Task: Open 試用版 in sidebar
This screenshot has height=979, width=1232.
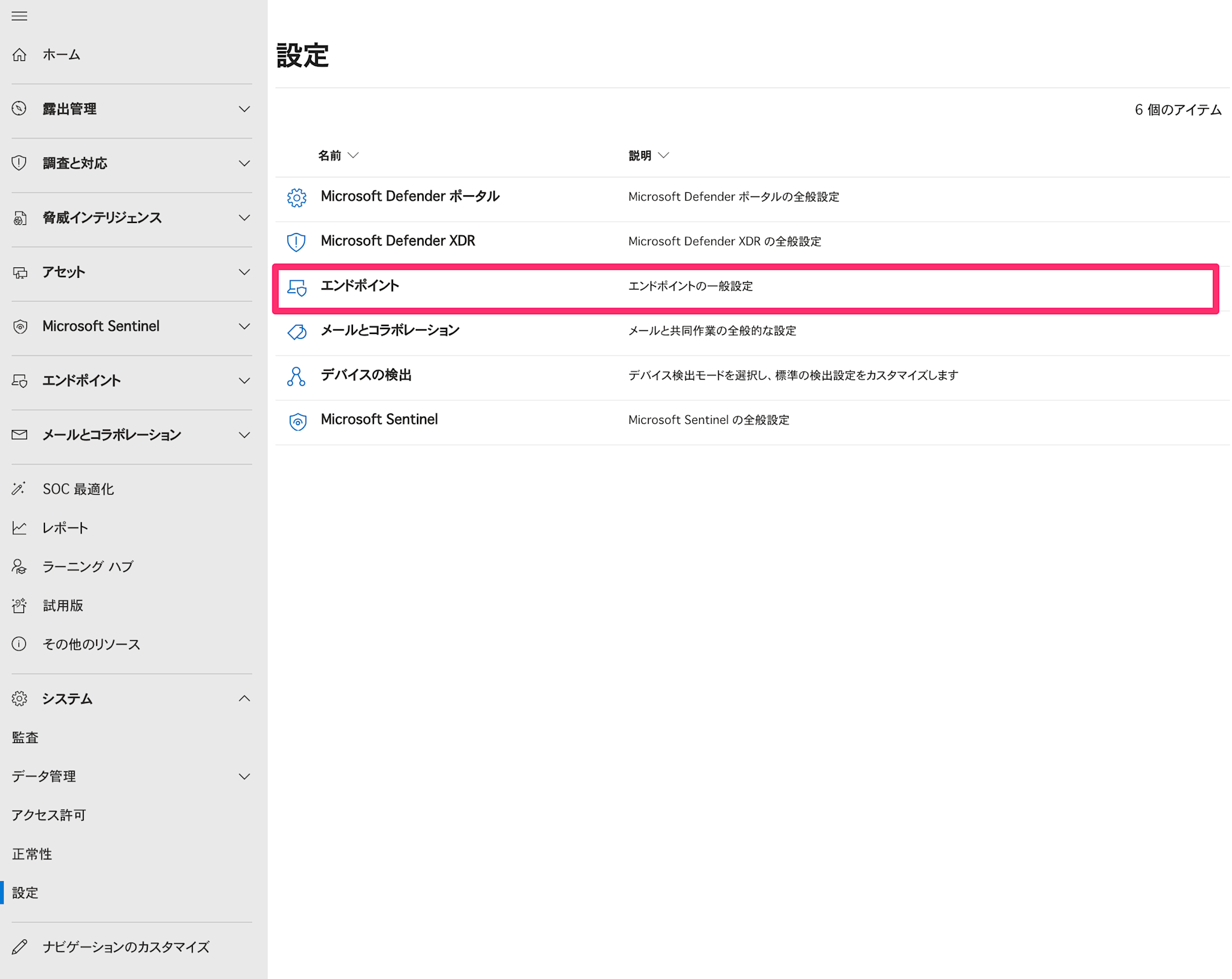Action: click(63, 606)
